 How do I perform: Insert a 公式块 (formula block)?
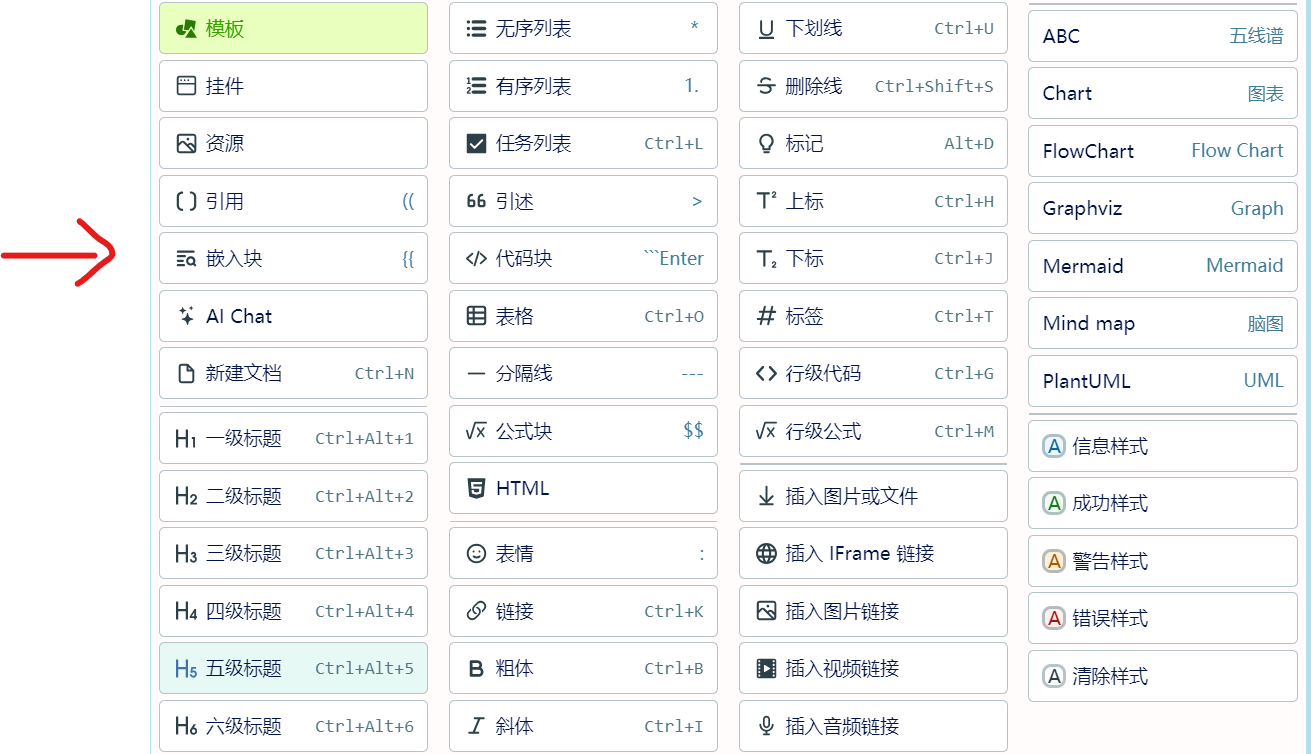click(583, 431)
